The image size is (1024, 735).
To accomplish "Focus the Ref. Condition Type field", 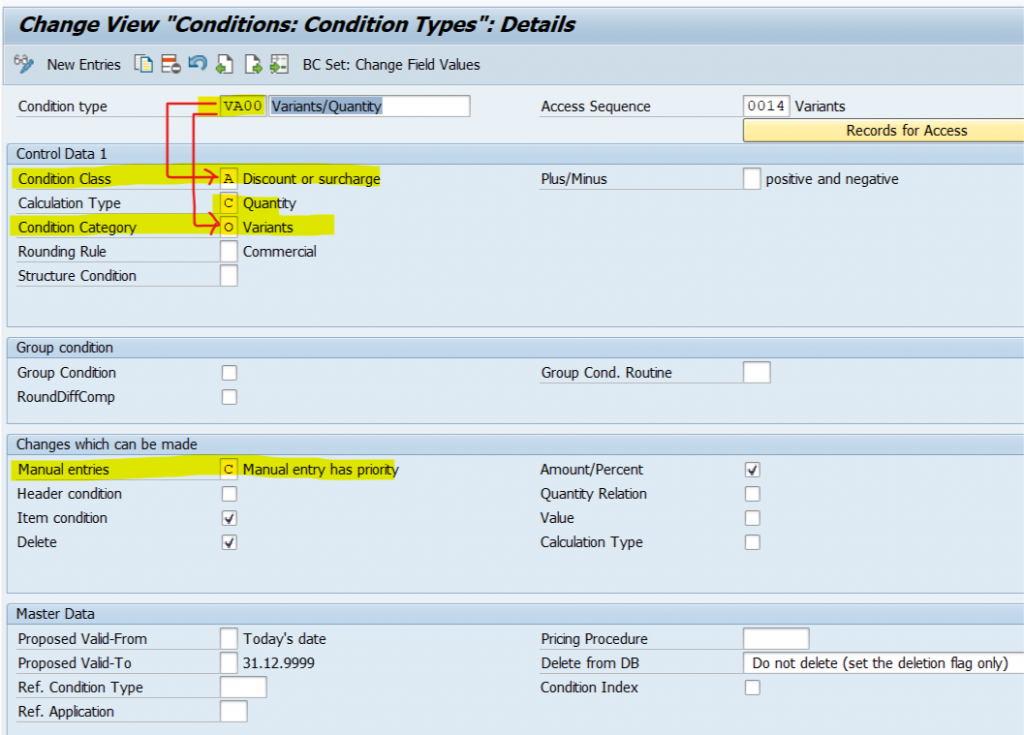I will pos(243,687).
